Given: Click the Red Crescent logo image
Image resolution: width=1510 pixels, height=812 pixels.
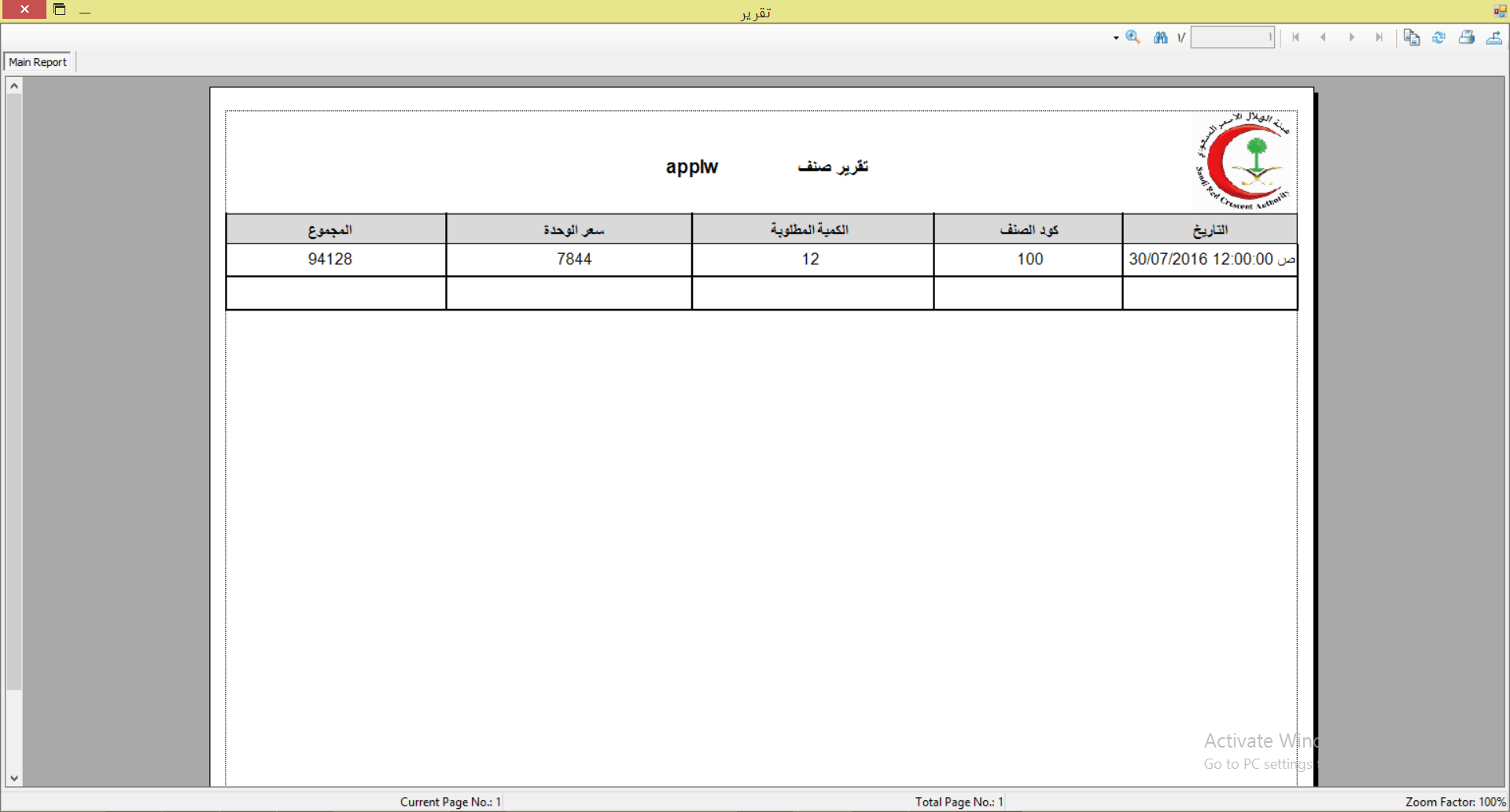Looking at the screenshot, I should tap(1243, 161).
